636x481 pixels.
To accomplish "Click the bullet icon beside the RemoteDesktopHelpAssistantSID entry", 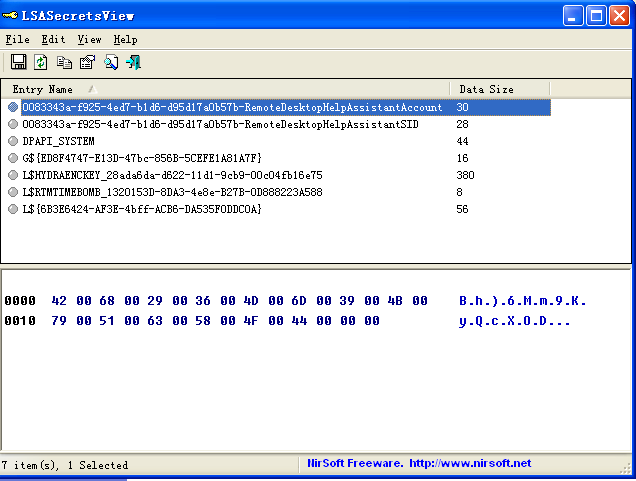I will pos(13,124).
